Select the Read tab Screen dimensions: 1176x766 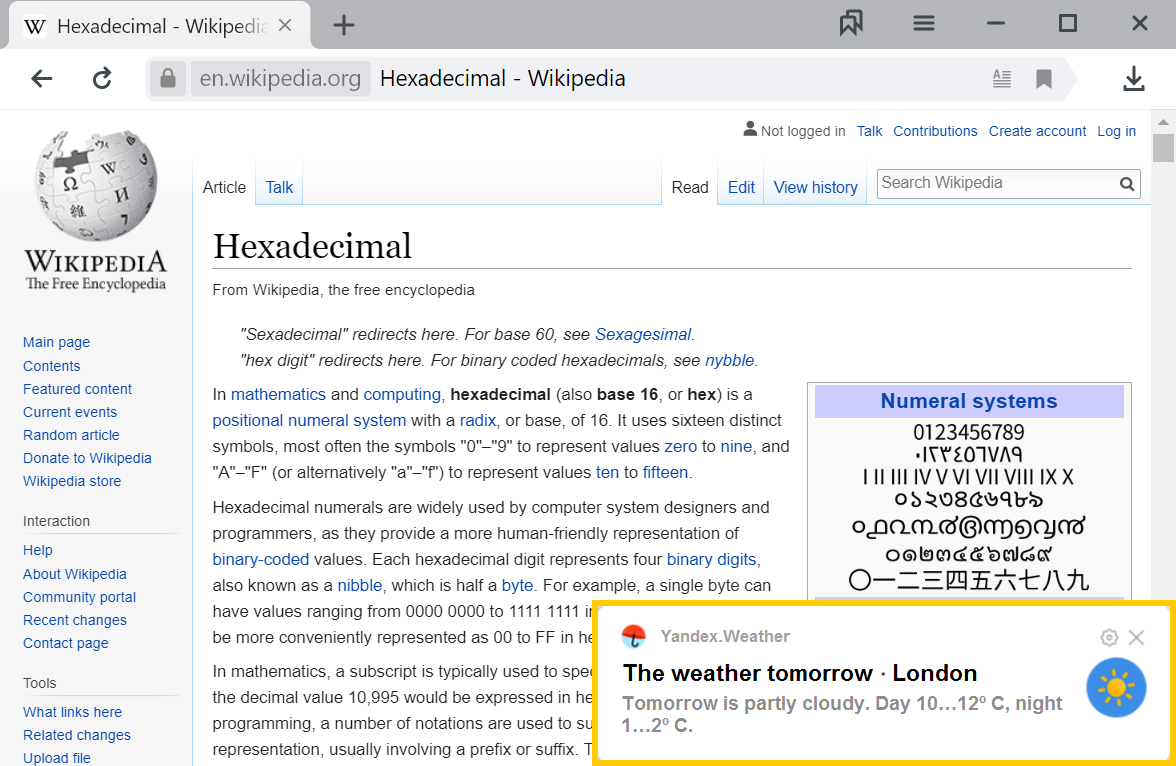click(690, 188)
